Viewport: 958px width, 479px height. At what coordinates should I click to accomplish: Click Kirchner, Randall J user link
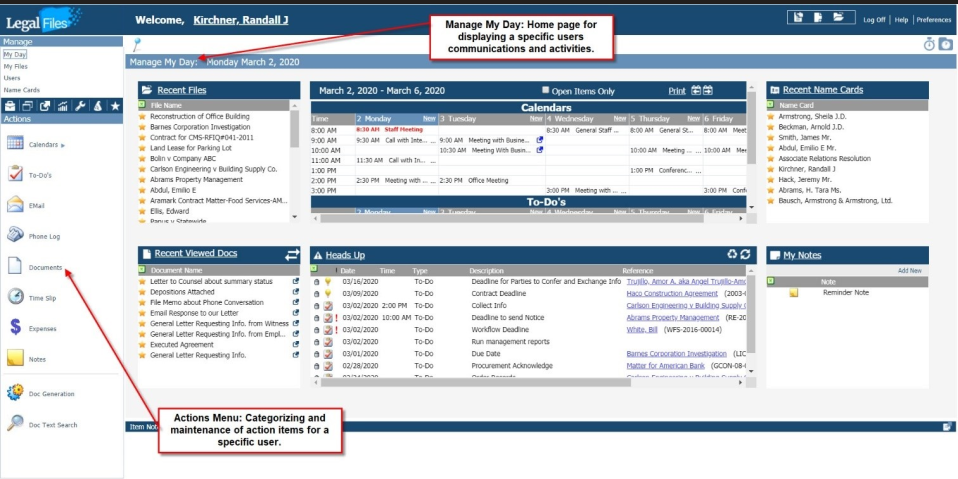click(241, 20)
